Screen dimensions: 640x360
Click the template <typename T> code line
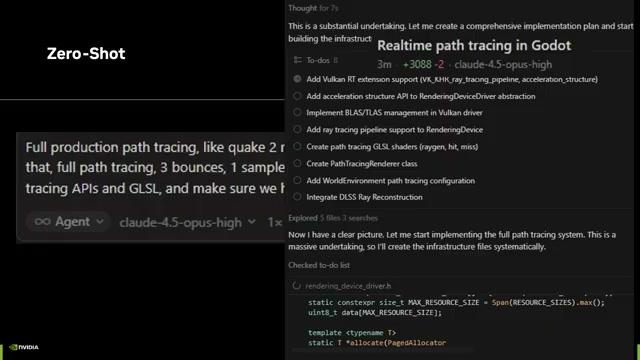352,333
